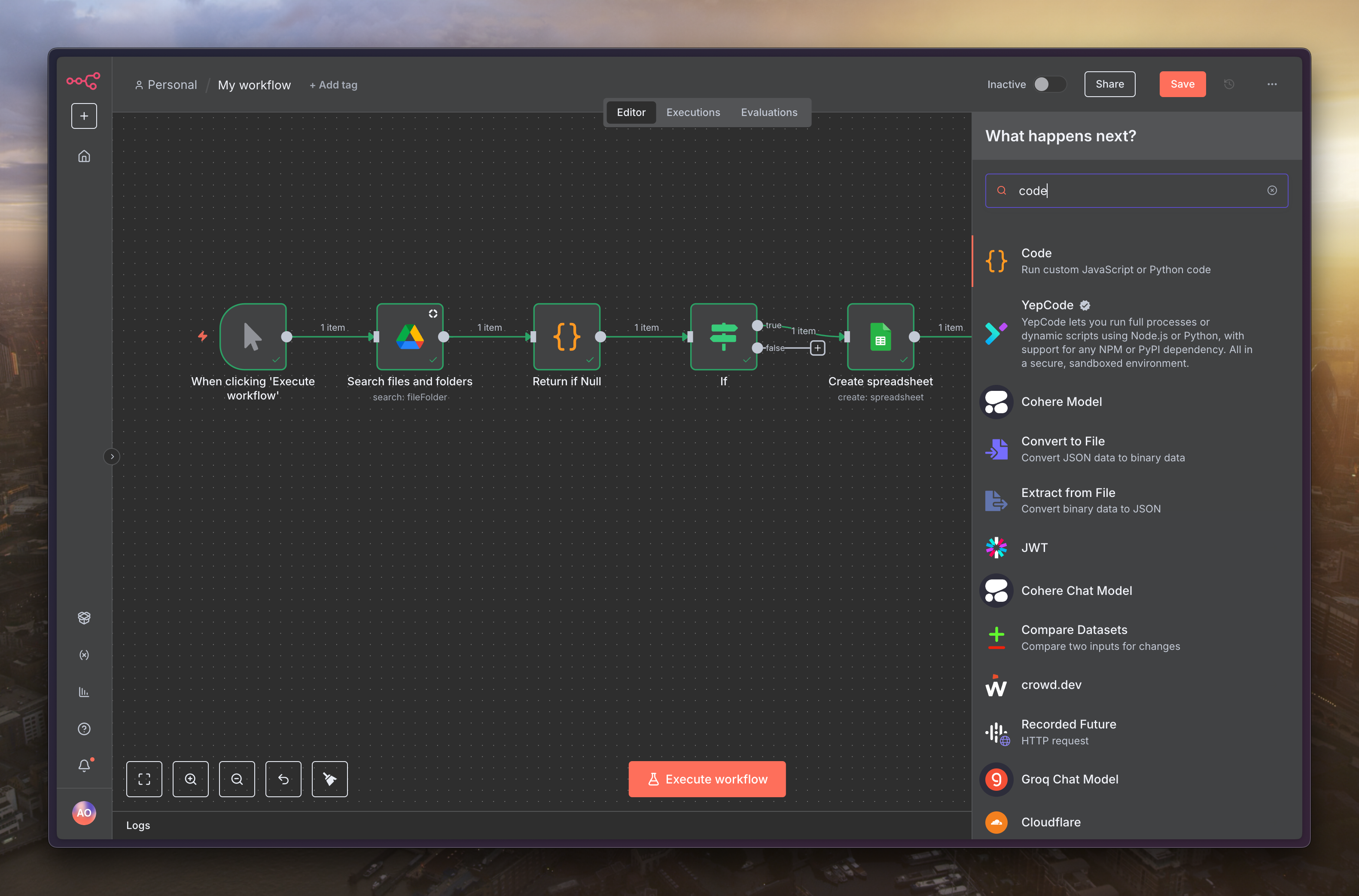
Task: Open the three-dot workflow options menu
Action: pyautogui.click(x=1272, y=84)
